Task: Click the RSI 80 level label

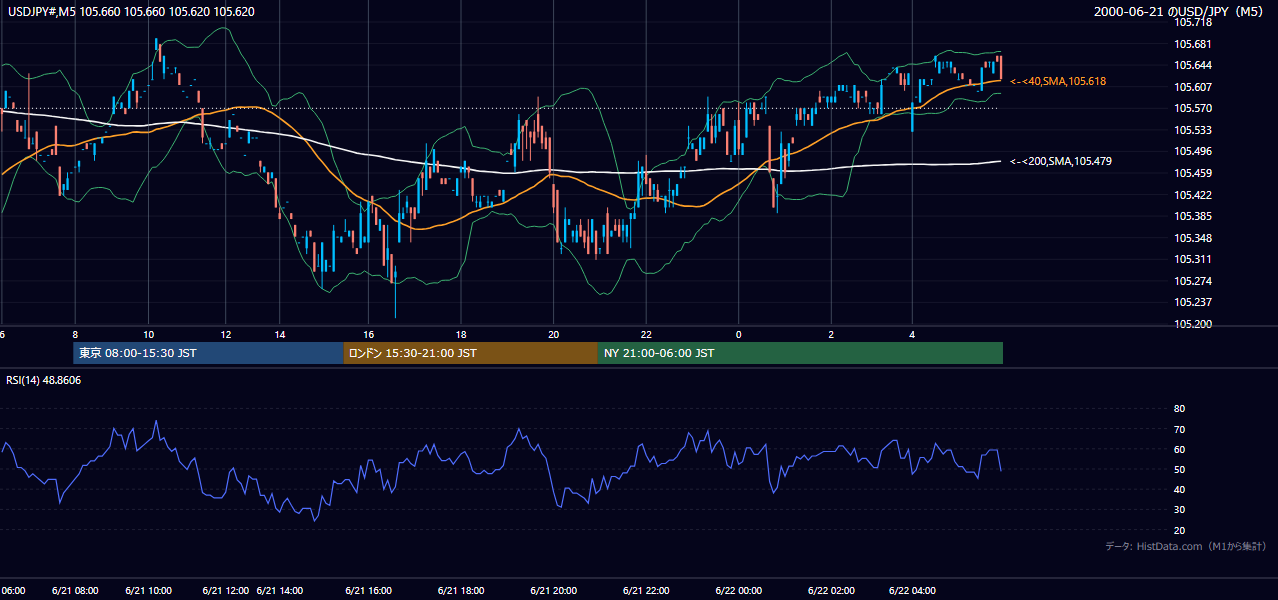Action: (x=1179, y=409)
